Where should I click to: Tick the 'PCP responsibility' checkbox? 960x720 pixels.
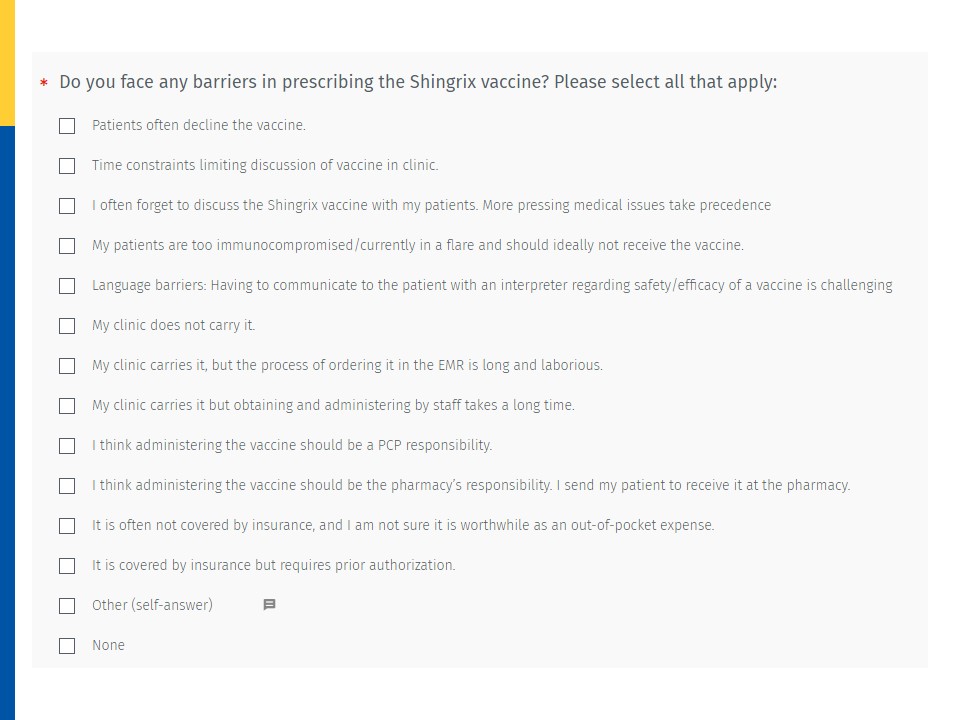[x=67, y=446]
